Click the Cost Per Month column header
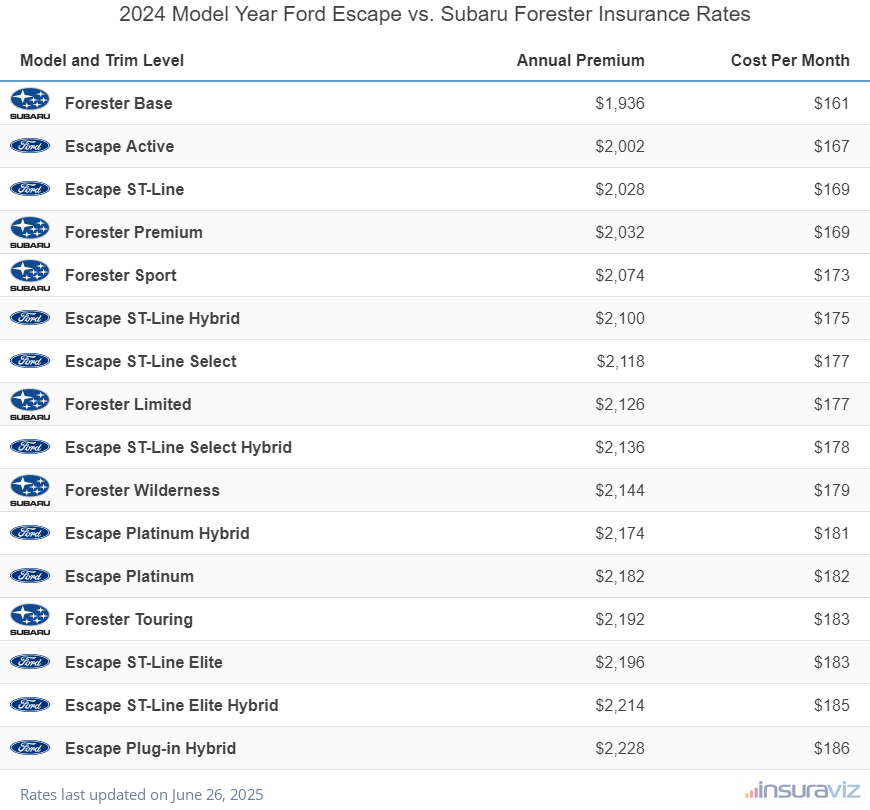 tap(790, 60)
